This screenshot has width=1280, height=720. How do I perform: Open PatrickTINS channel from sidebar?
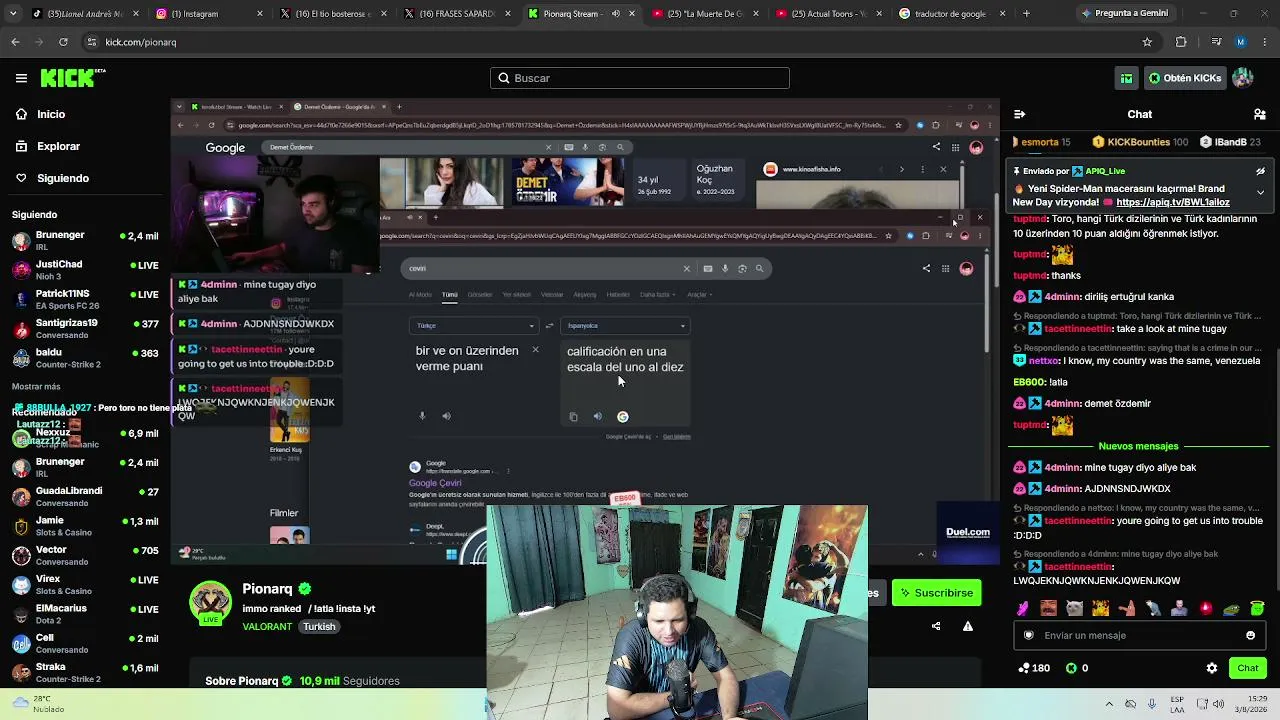pyautogui.click(x=84, y=299)
